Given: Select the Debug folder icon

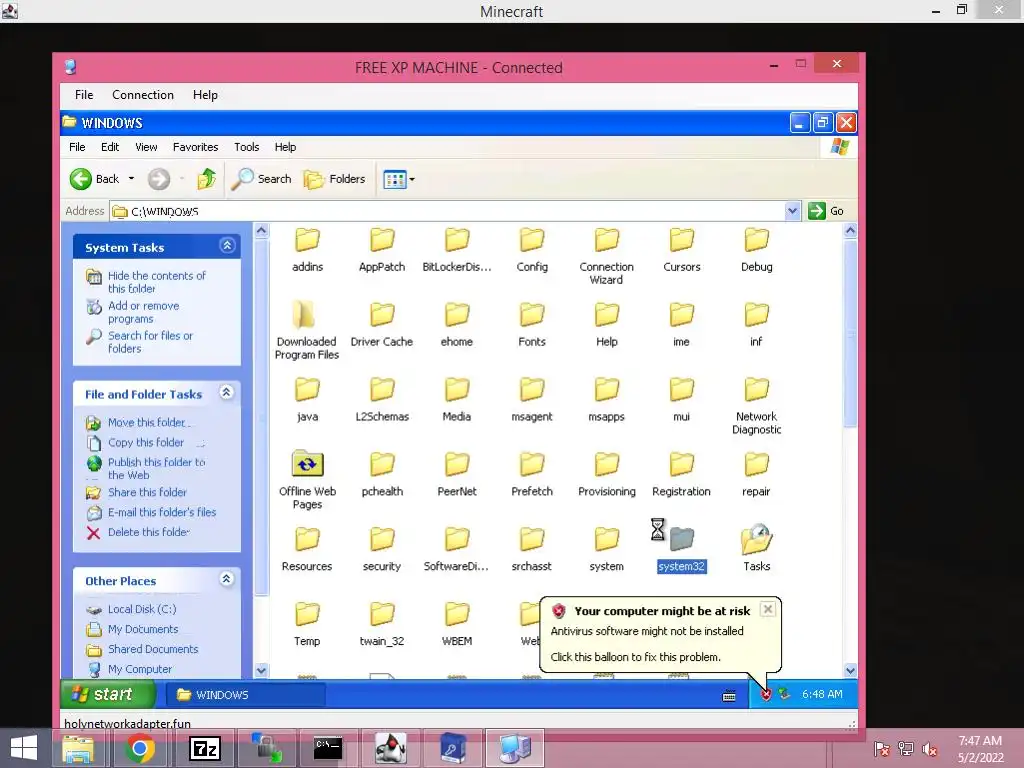Looking at the screenshot, I should 756,240.
